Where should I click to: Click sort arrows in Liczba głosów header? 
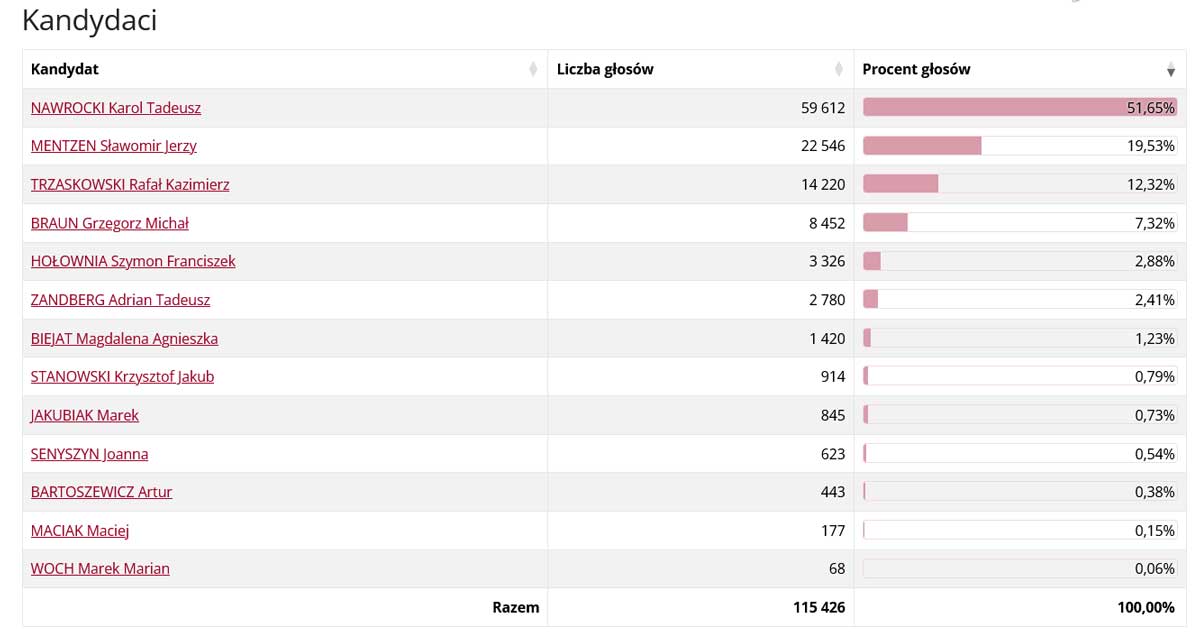pos(839,70)
